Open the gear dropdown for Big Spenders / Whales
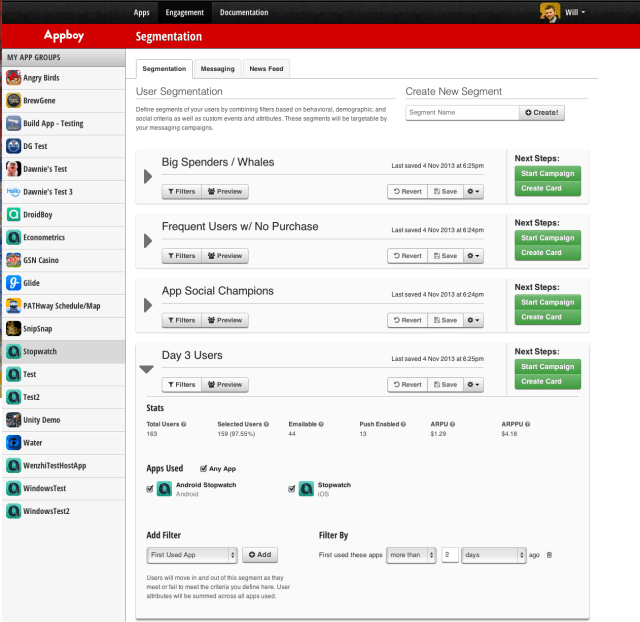The width and height of the screenshot is (640, 622). pos(473,191)
